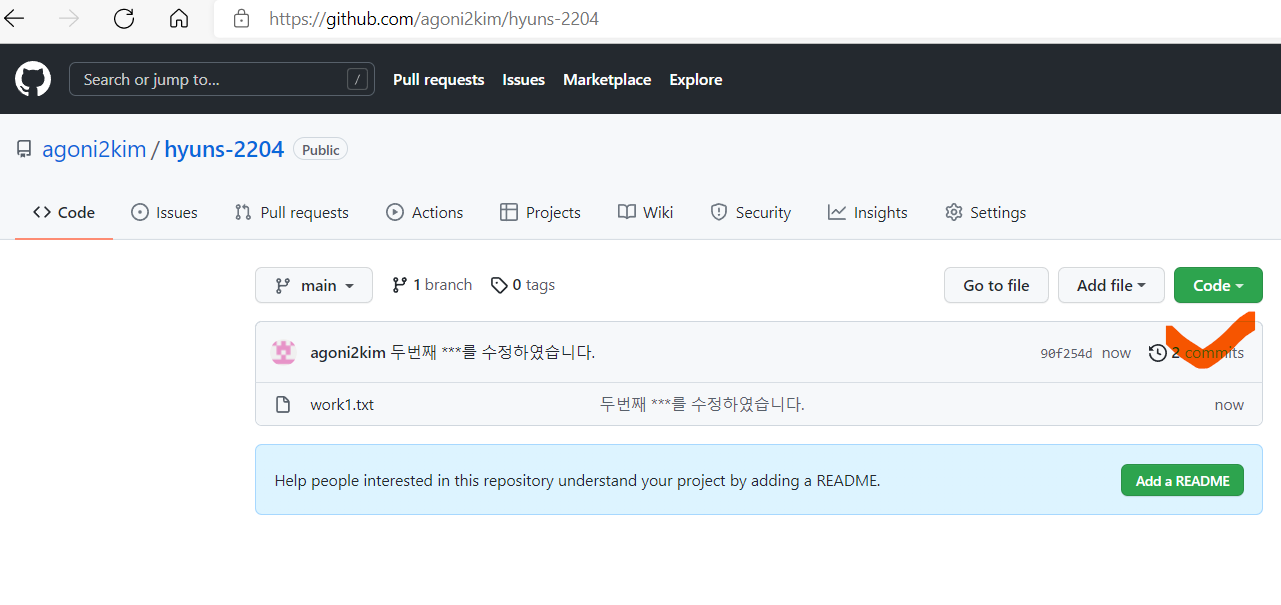This screenshot has height=605, width=1281.
Task: Expand the main branch dropdown
Action: (314, 285)
